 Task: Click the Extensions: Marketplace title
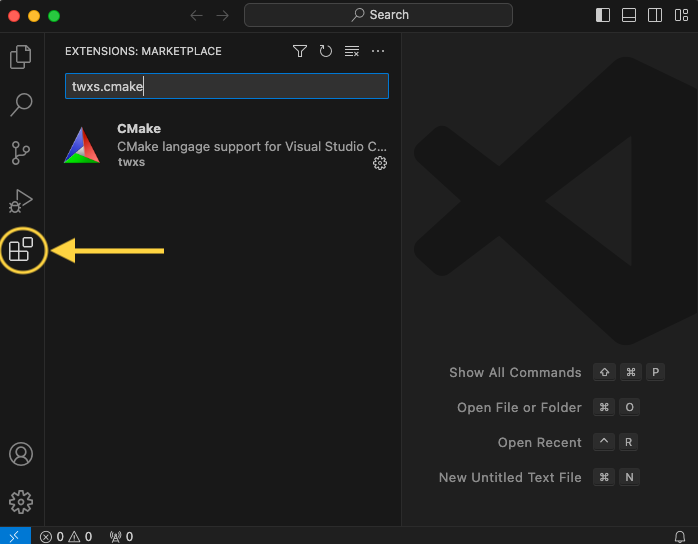(143, 51)
